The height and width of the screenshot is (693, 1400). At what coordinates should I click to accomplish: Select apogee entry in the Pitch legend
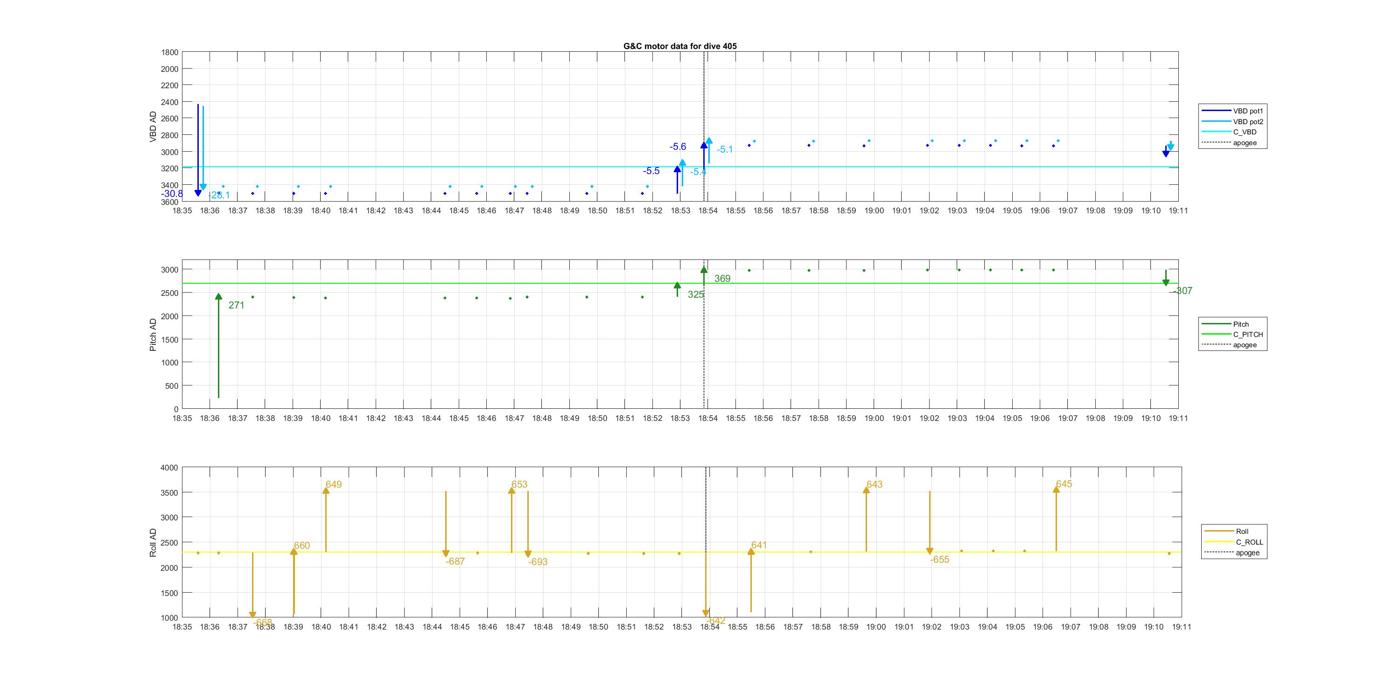(x=1232, y=345)
